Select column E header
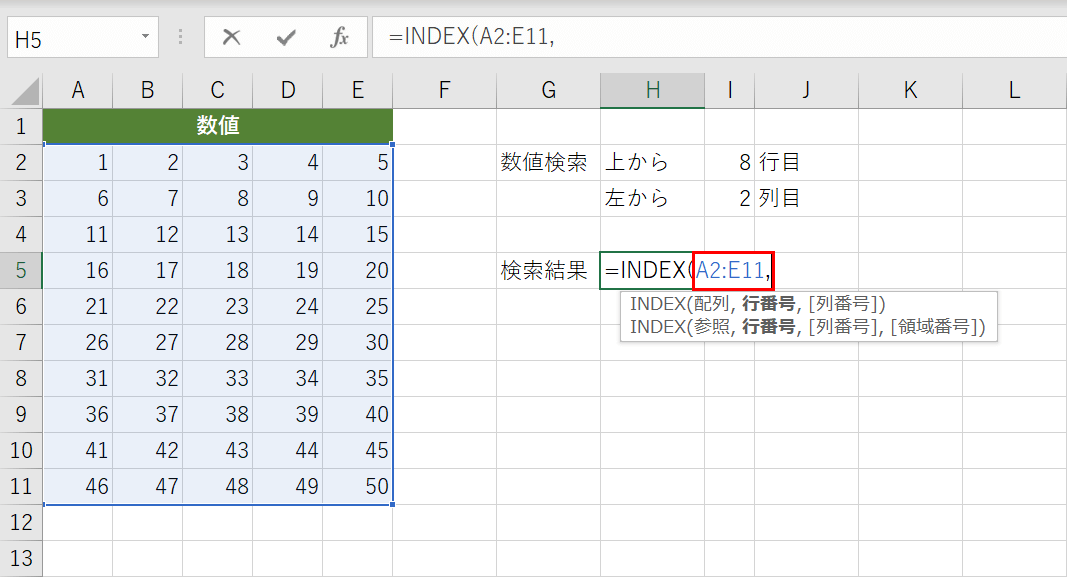 click(357, 89)
